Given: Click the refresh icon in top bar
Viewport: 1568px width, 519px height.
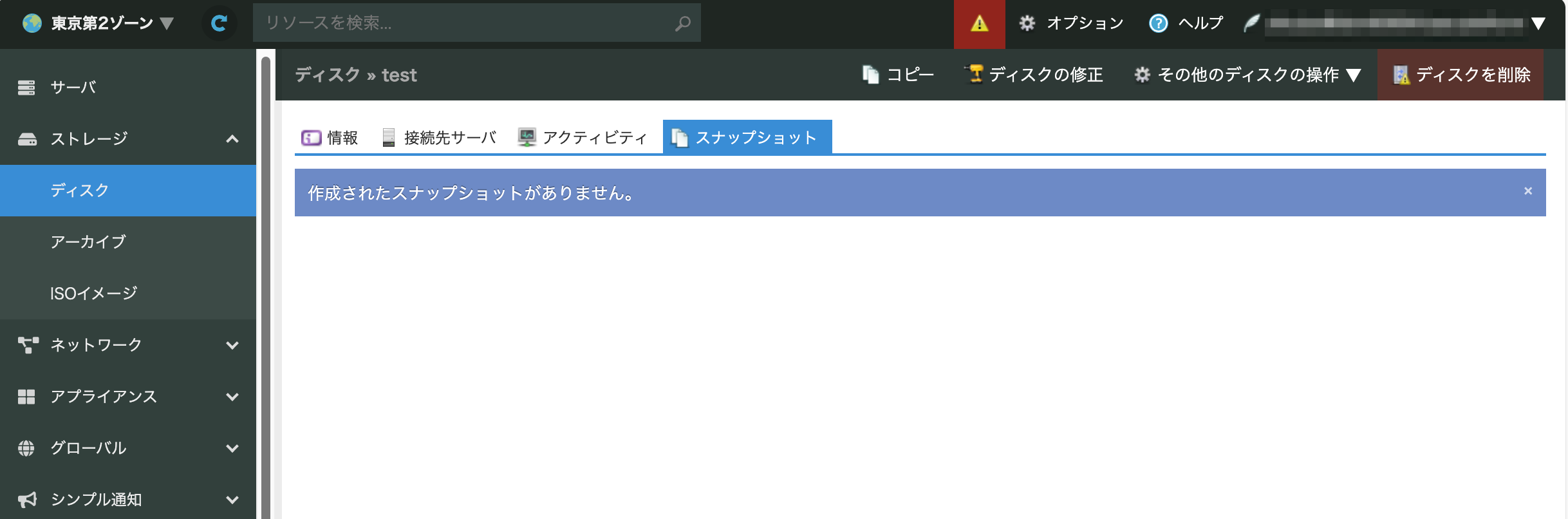Looking at the screenshot, I should coord(219,24).
